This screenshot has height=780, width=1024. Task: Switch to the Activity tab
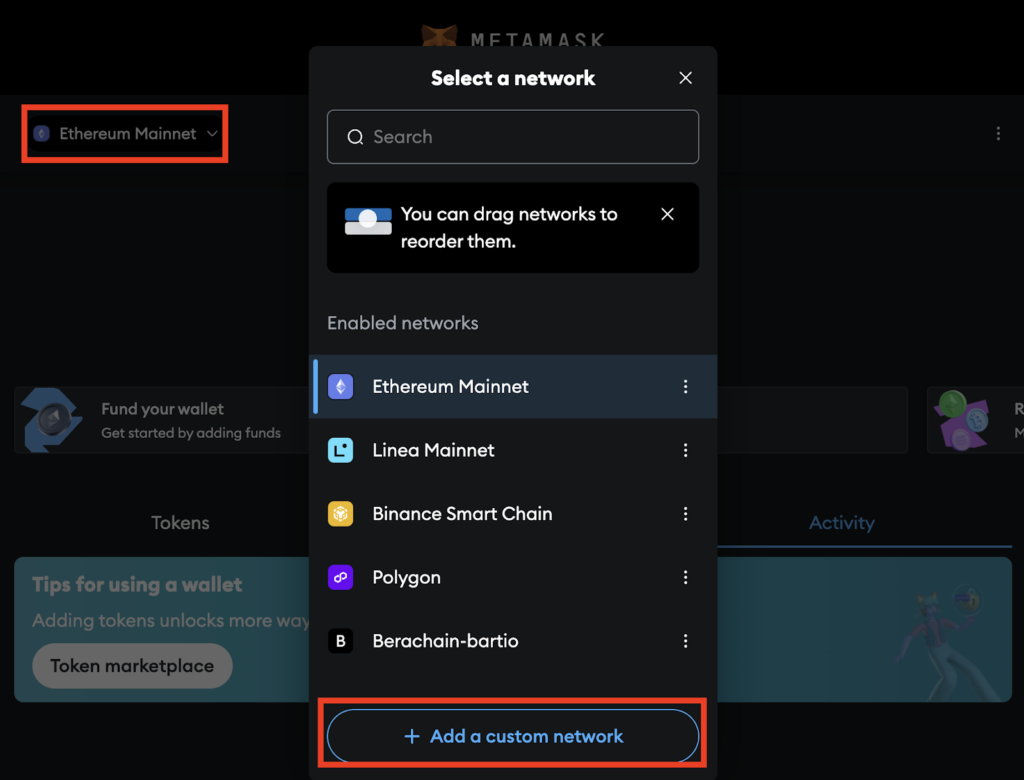coord(841,522)
